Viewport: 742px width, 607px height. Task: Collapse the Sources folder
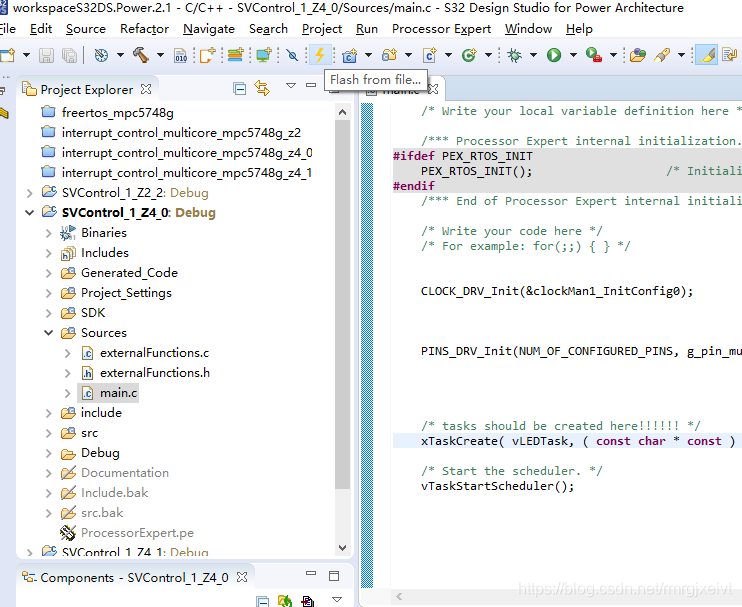coord(49,333)
